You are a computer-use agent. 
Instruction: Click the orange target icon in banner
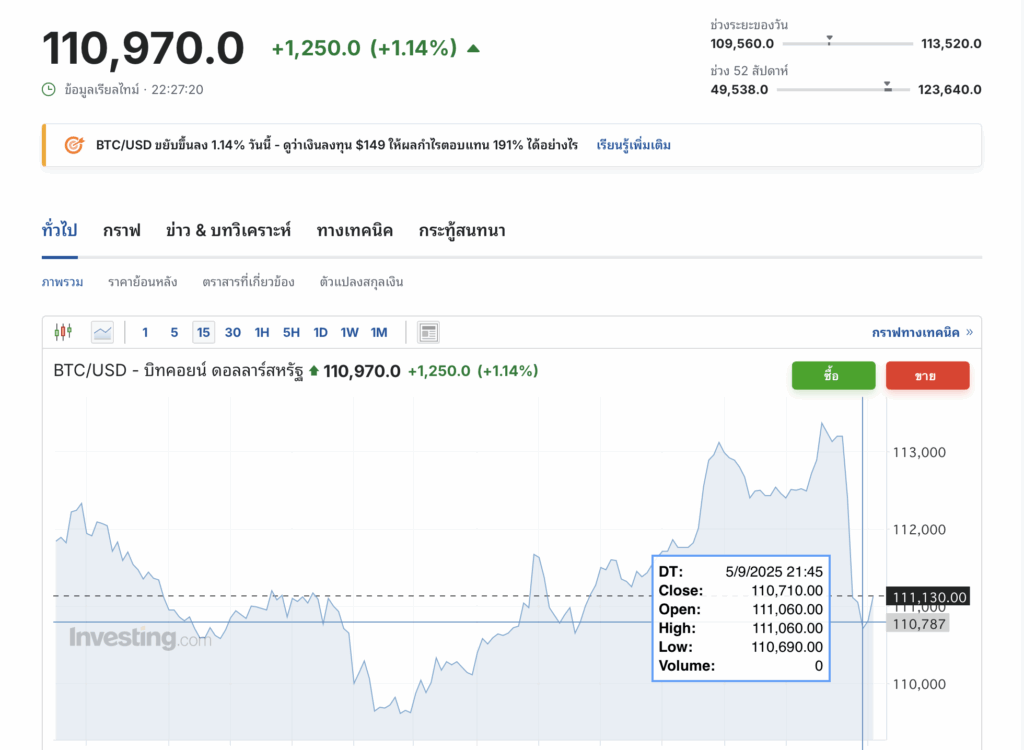[74, 145]
